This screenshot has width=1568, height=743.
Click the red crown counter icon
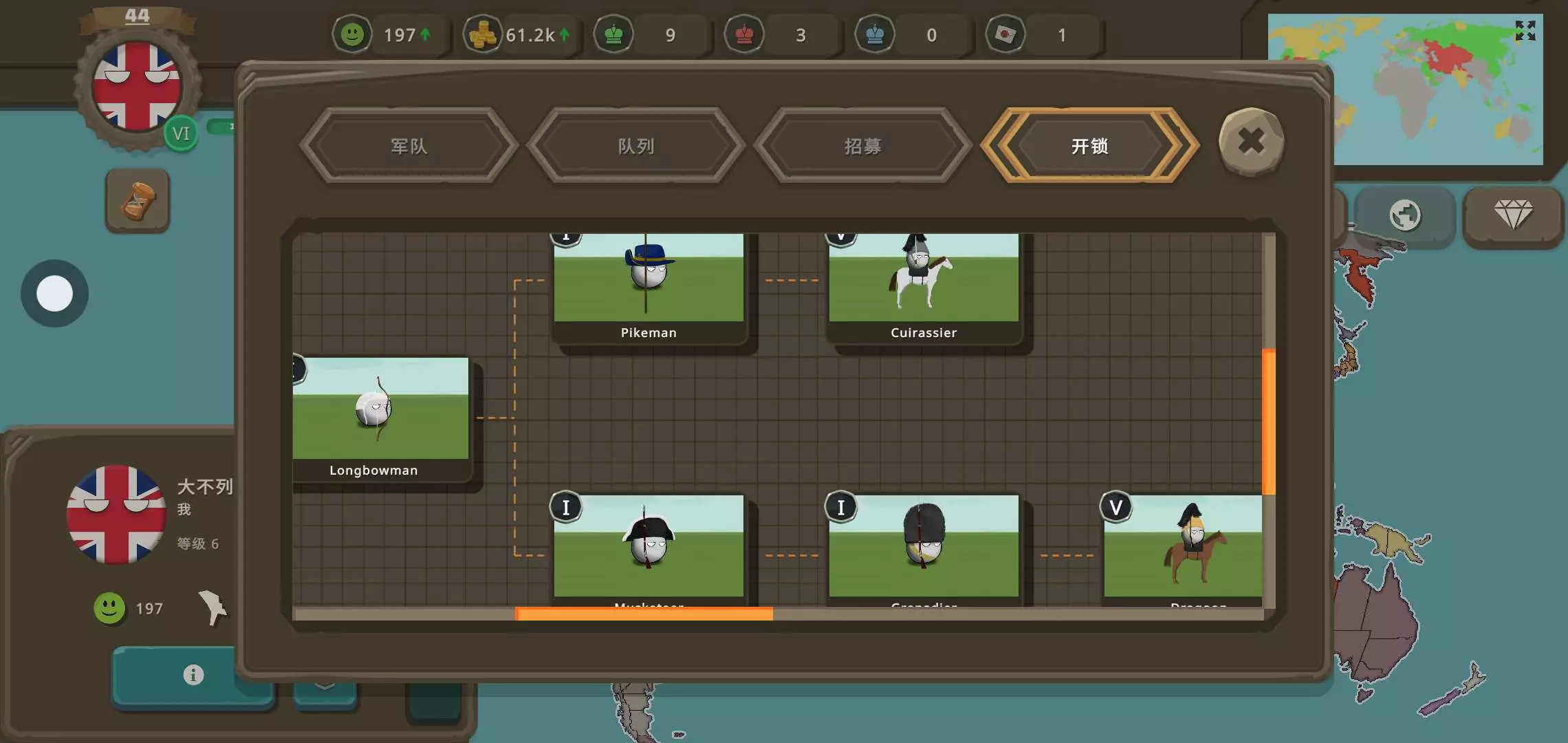[x=744, y=34]
